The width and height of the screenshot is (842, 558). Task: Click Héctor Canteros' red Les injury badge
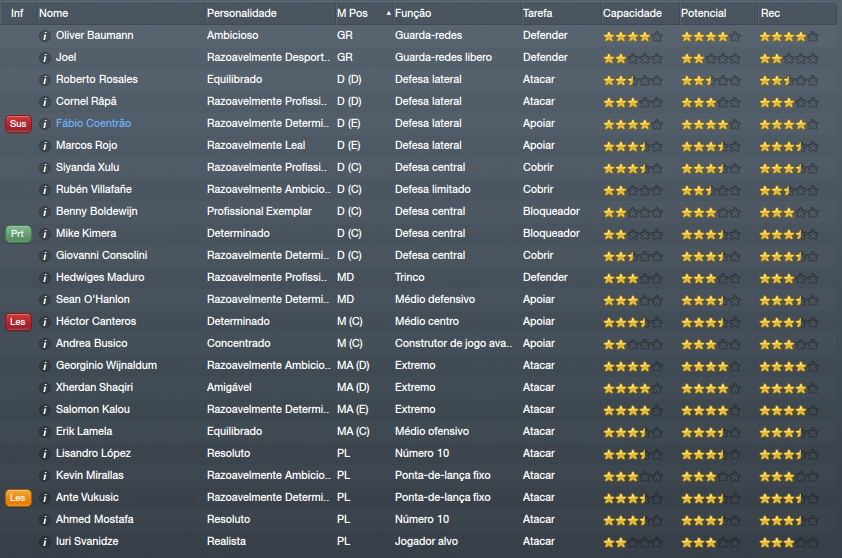point(18,321)
